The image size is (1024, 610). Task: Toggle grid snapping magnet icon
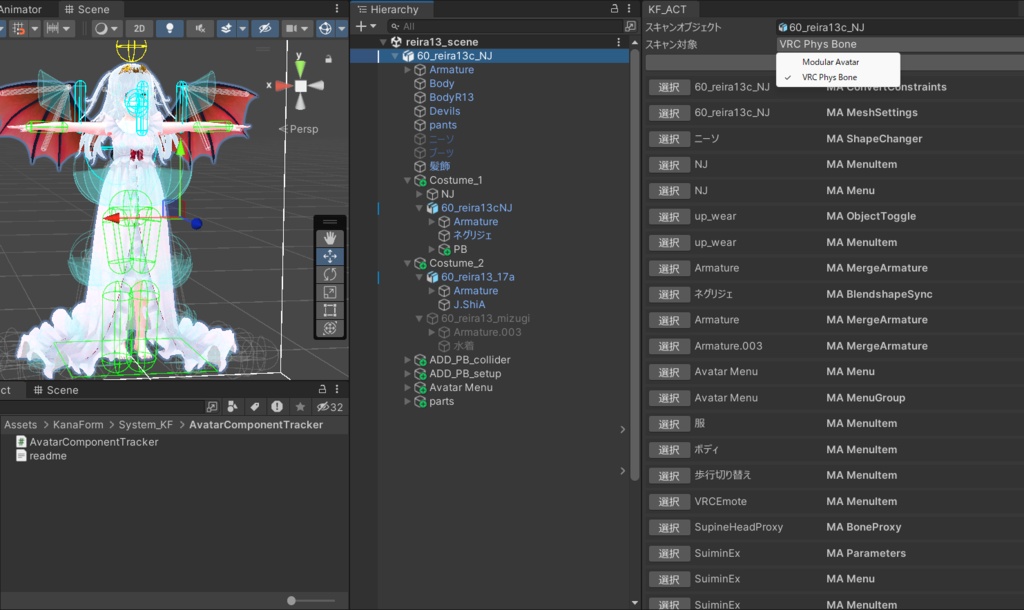pos(19,28)
